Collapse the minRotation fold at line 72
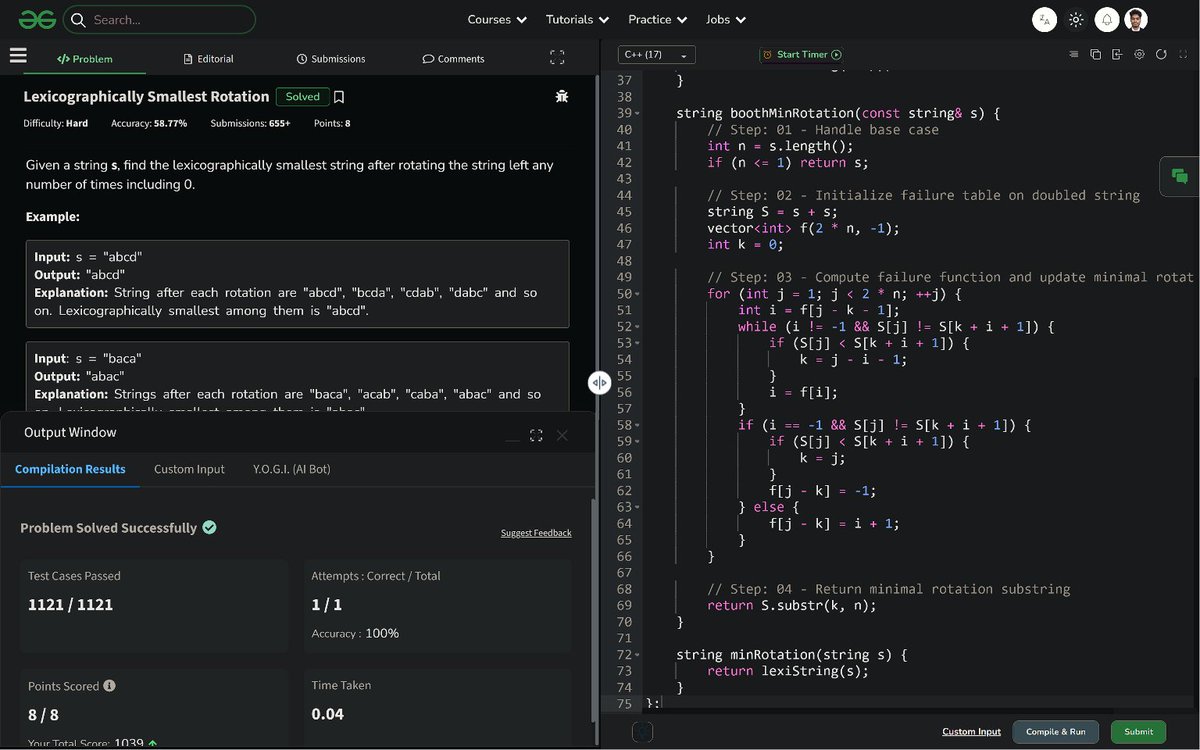Image resolution: width=1200 pixels, height=750 pixels. tap(637, 655)
